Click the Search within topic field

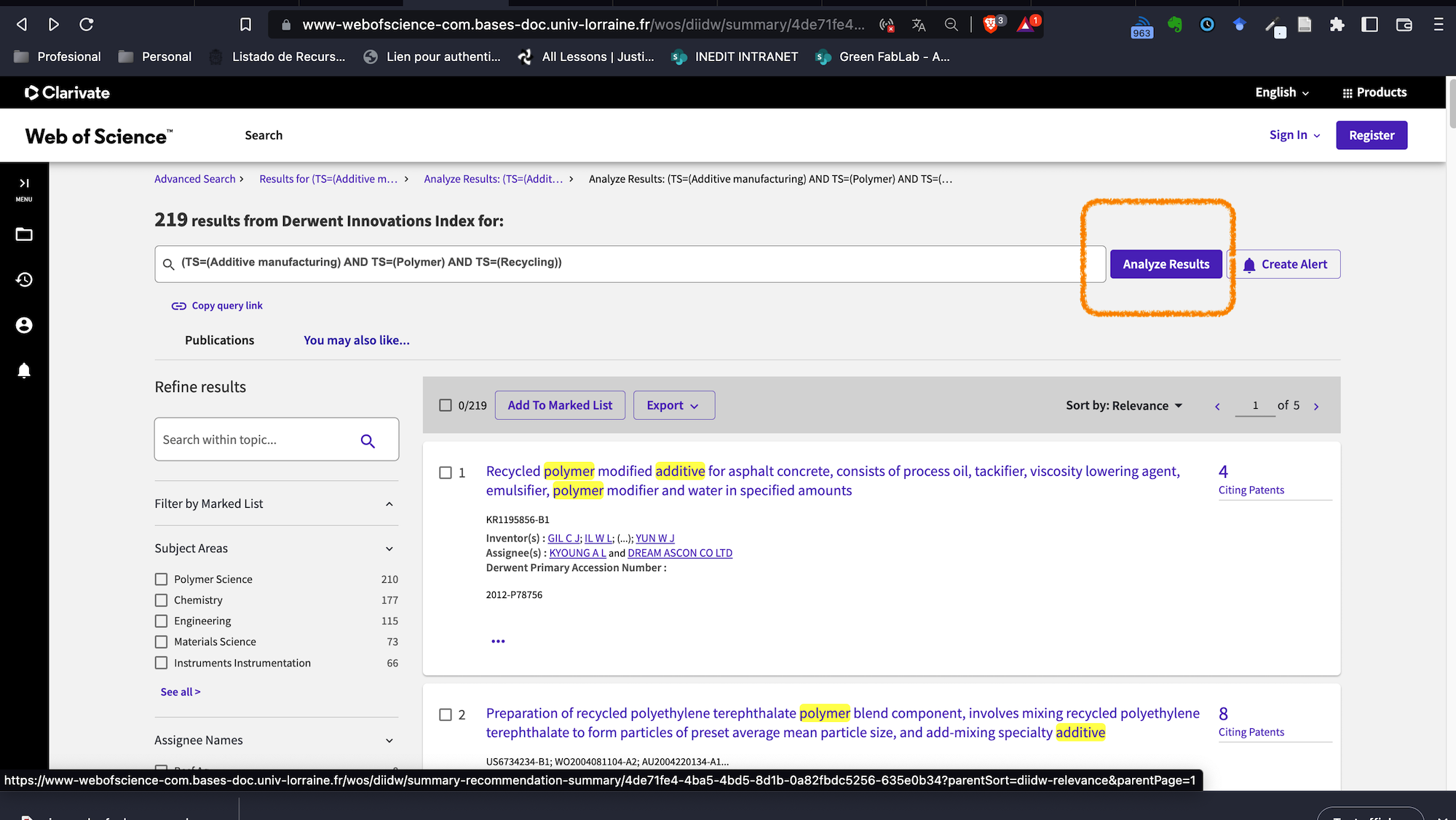pos(255,439)
